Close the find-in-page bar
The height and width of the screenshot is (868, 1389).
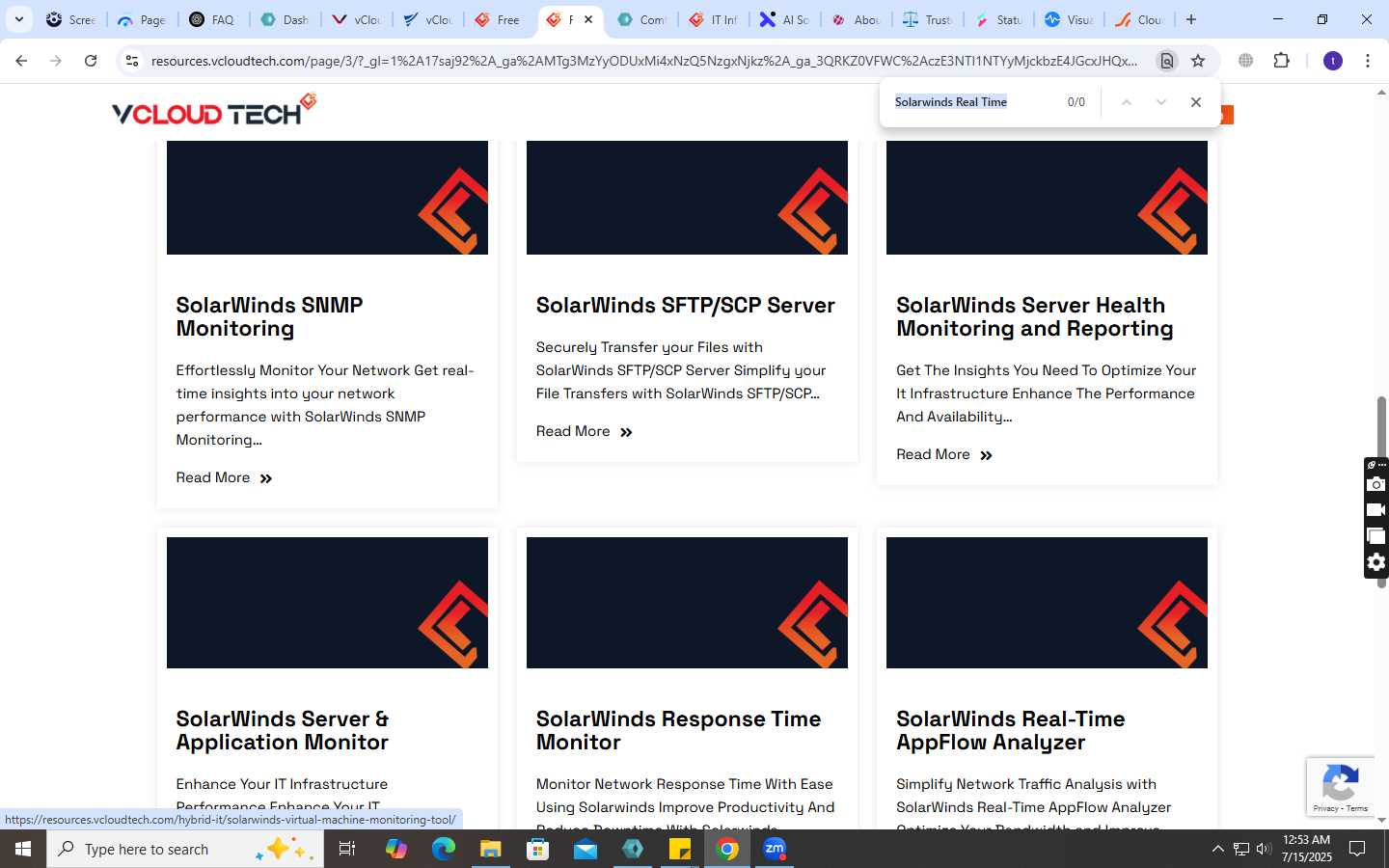1196,102
